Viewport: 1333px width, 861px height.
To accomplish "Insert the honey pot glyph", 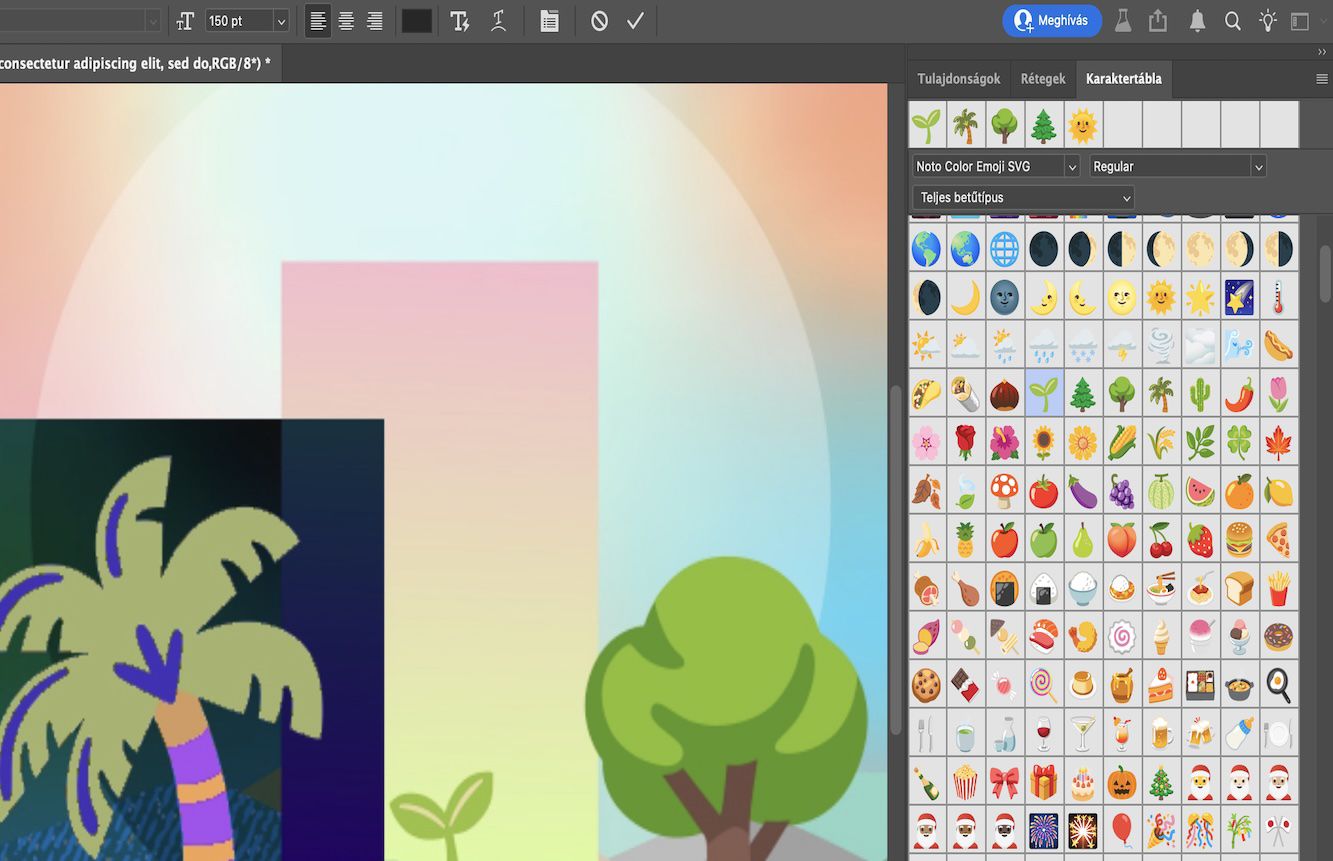I will tap(1122, 685).
